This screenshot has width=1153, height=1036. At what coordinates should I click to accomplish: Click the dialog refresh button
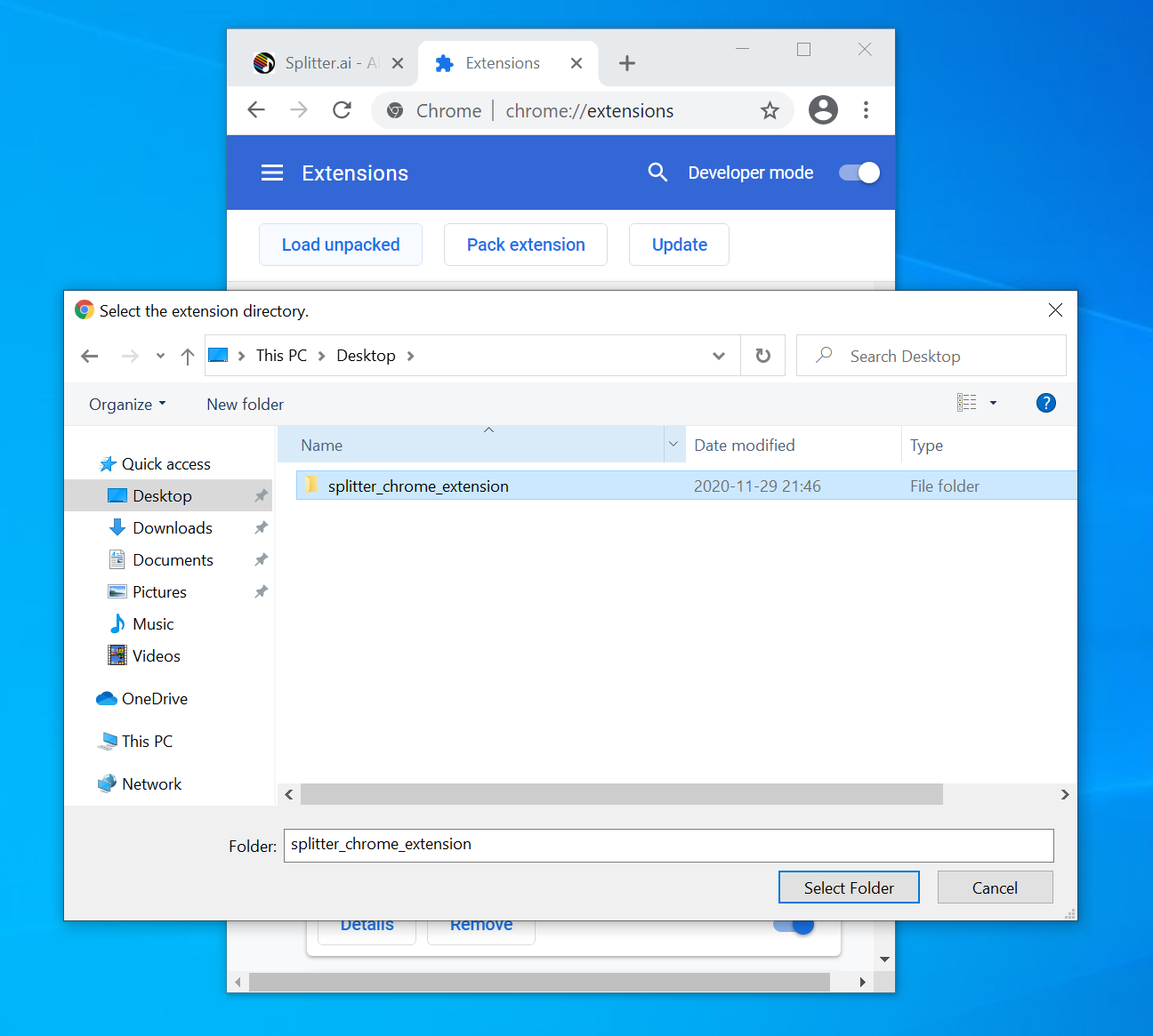click(762, 356)
